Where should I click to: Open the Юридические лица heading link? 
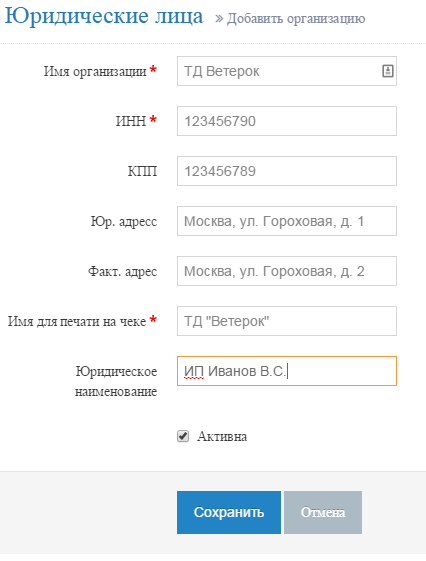click(104, 16)
